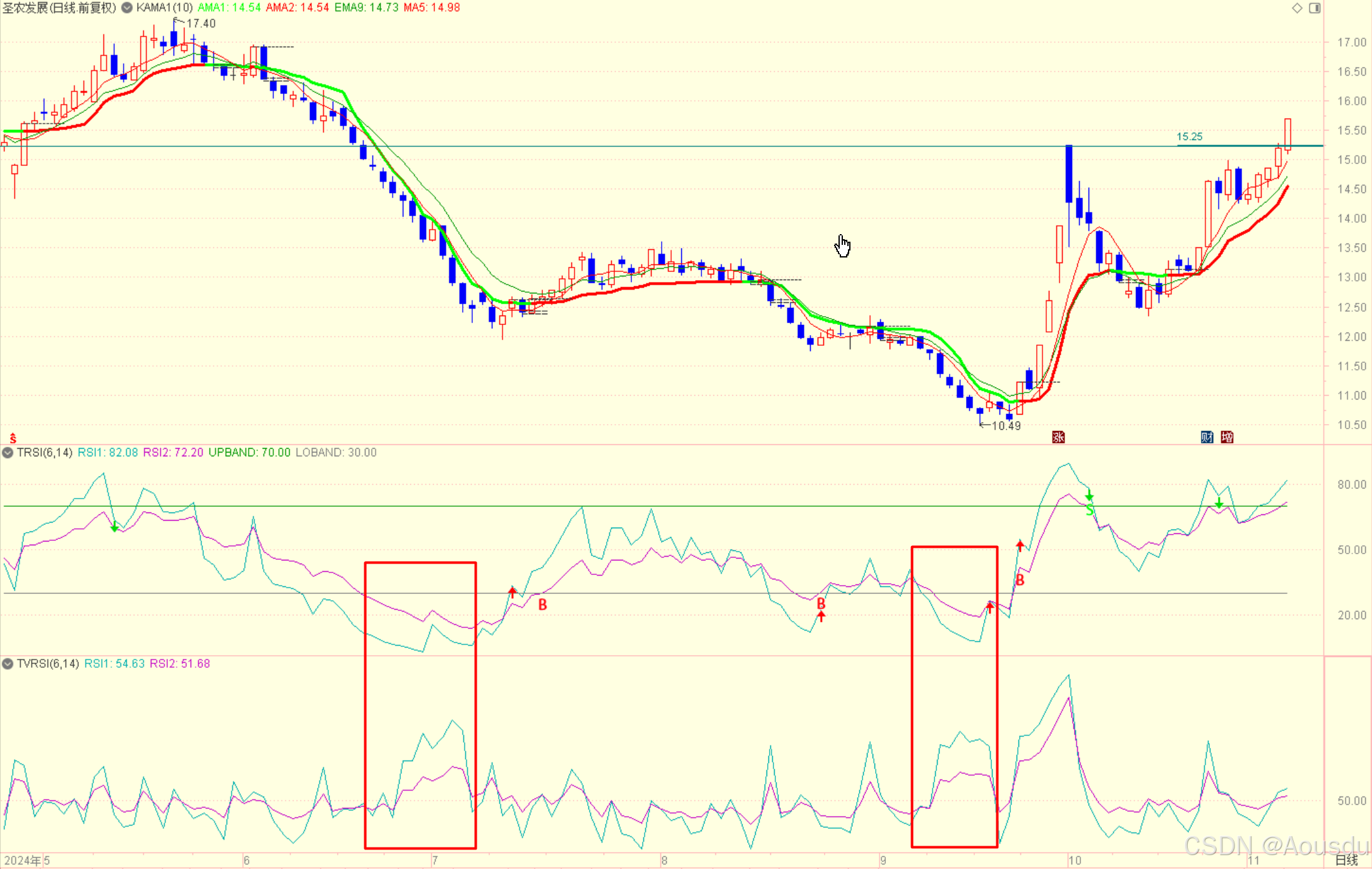Click the UPBAND: 70.00 label in TRSI

tap(249, 452)
